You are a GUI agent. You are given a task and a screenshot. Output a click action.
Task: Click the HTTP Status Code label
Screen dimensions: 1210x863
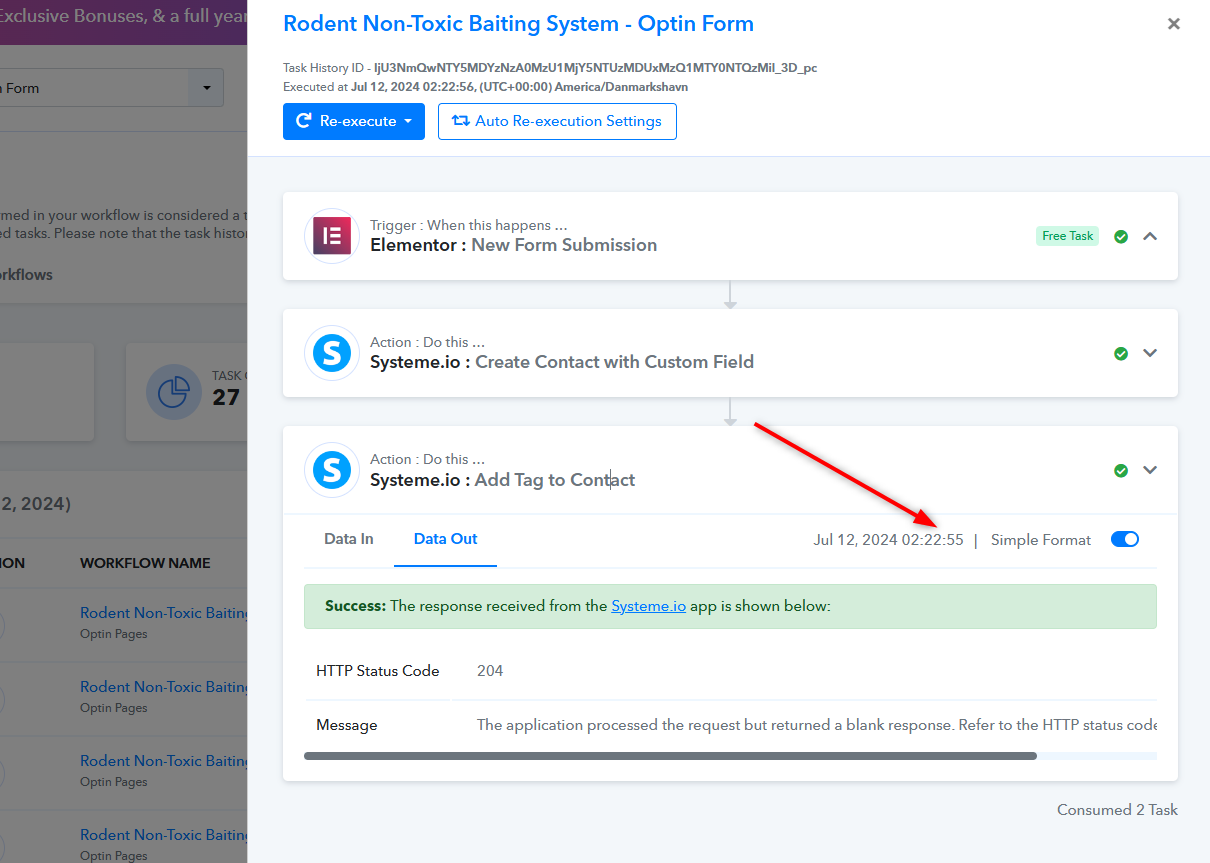tap(378, 671)
